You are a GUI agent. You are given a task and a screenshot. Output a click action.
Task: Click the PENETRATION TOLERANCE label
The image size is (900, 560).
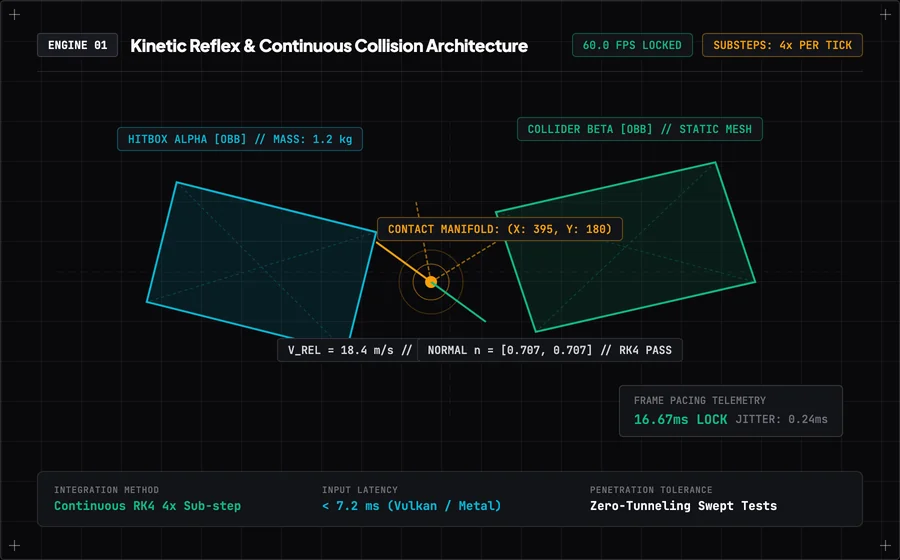click(x=651, y=490)
